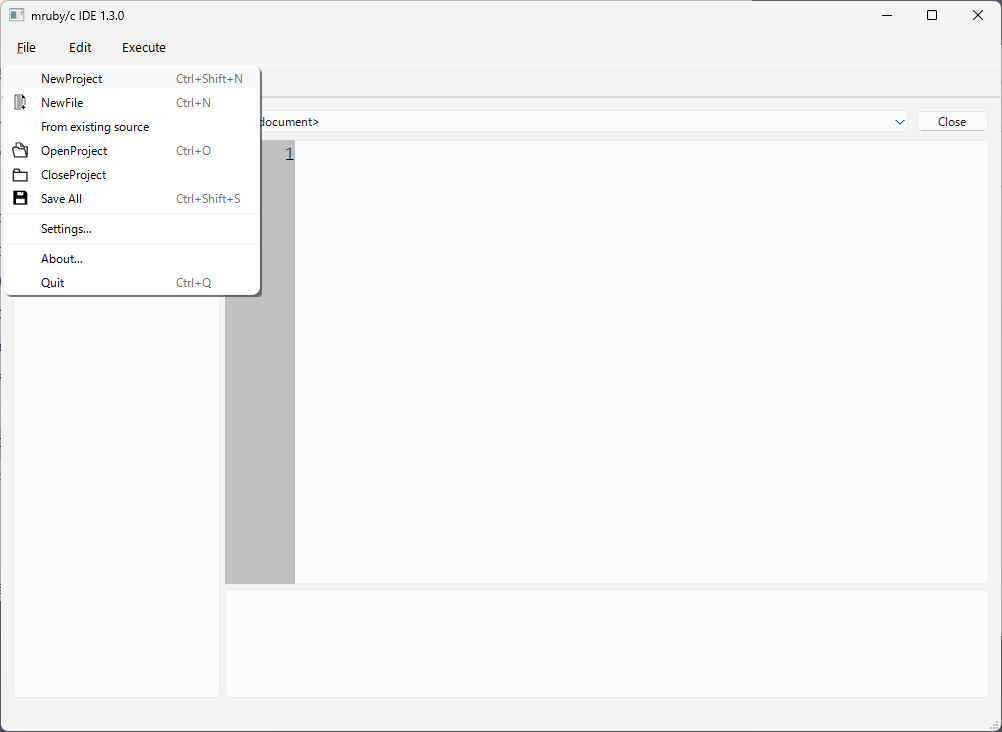Click the Save All floppy disk icon

(x=20, y=198)
